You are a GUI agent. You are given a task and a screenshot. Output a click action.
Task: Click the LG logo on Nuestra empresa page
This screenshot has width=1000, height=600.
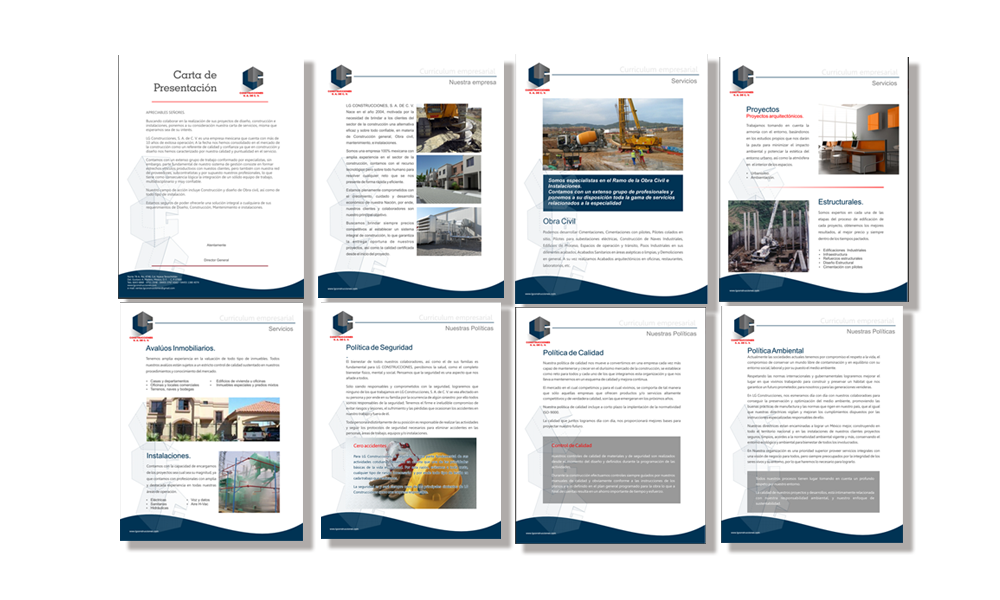[x=342, y=77]
